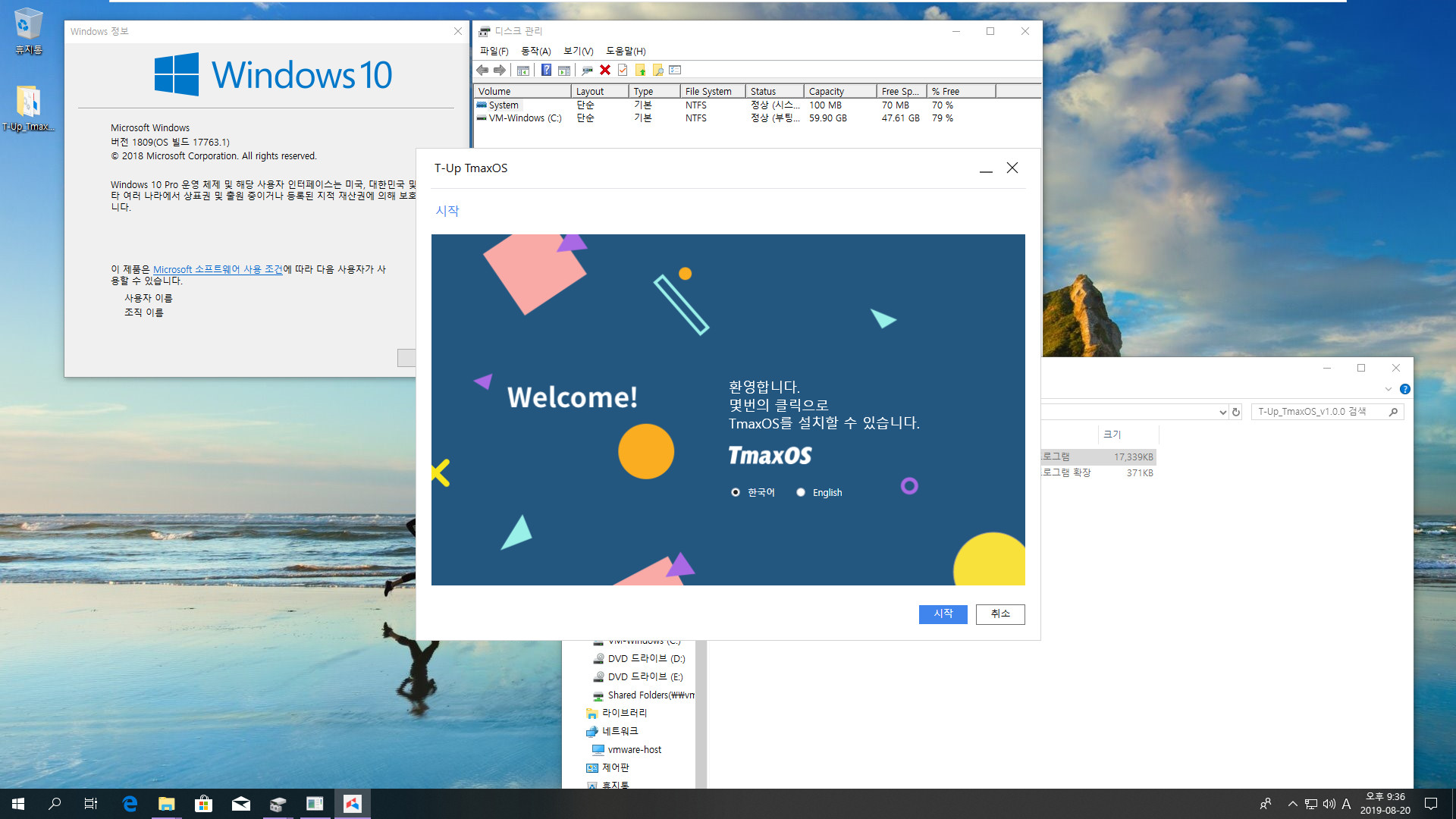Open File Explorer taskbar icon
Image resolution: width=1456 pixels, height=819 pixels.
(x=167, y=804)
